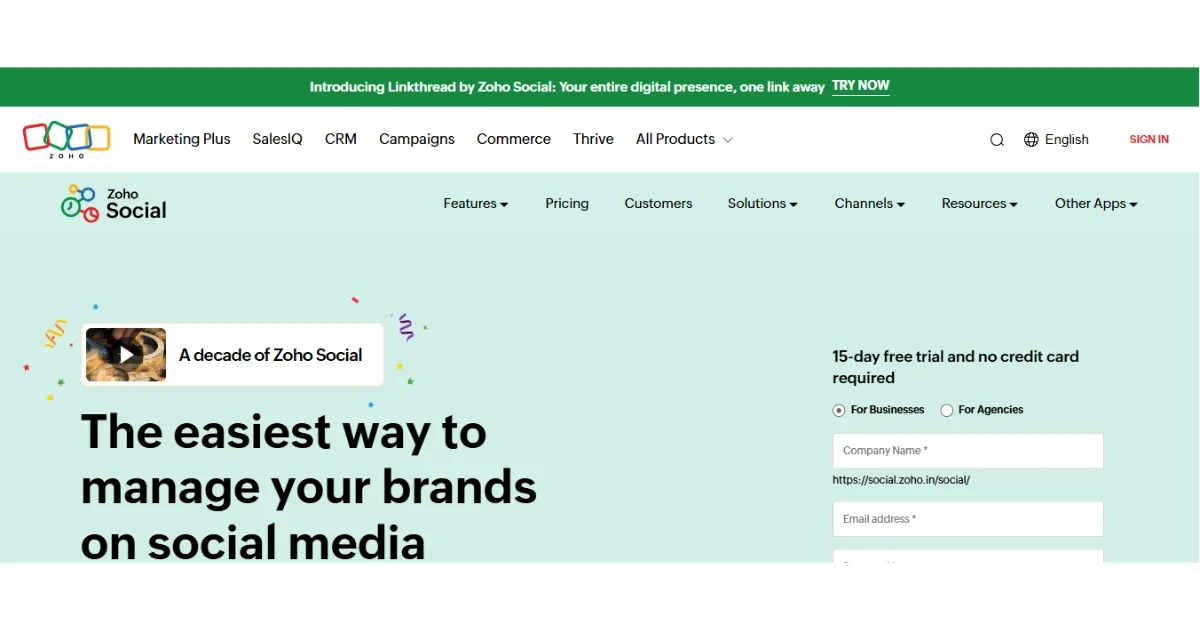Expand the Features menu
1200x628 pixels.
point(476,203)
